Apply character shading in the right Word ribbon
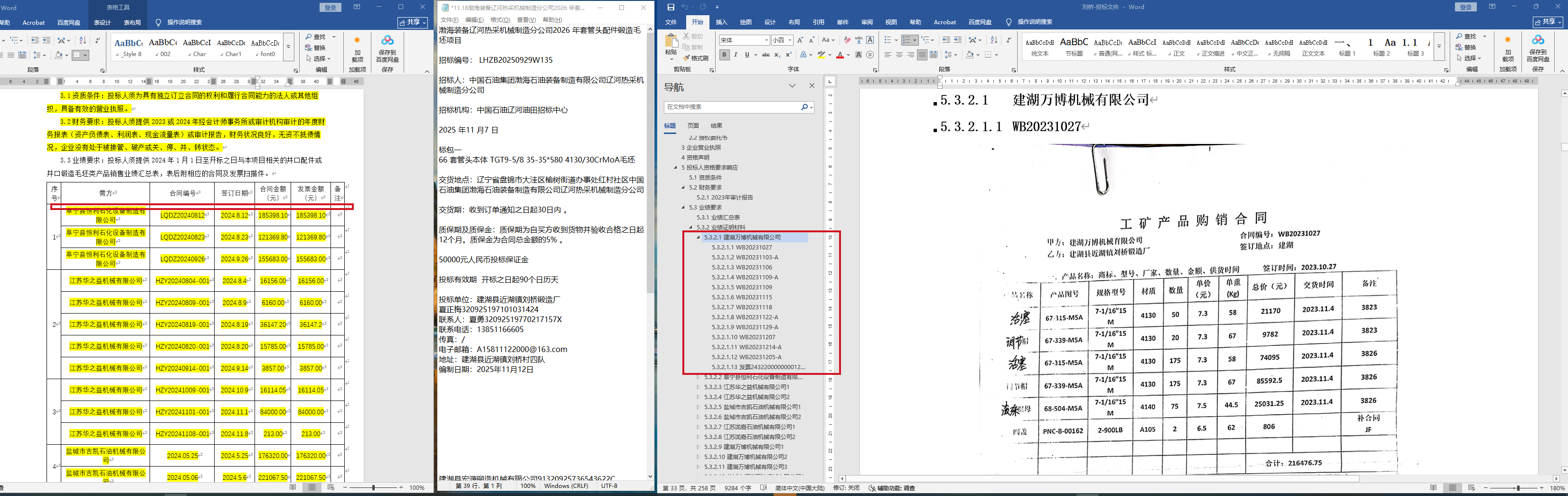 click(x=858, y=55)
